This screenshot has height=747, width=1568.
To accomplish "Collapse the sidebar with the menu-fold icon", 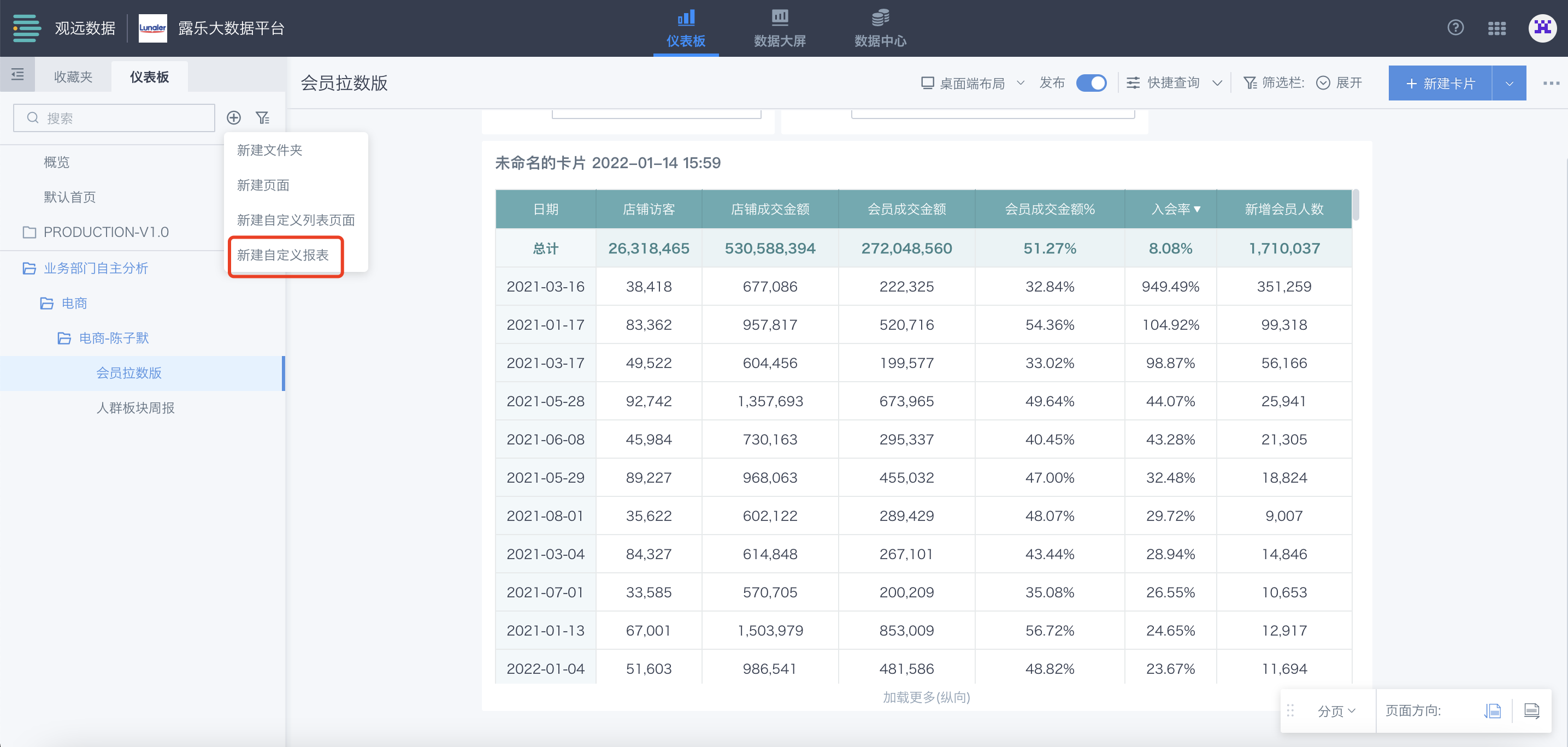I will (17, 75).
